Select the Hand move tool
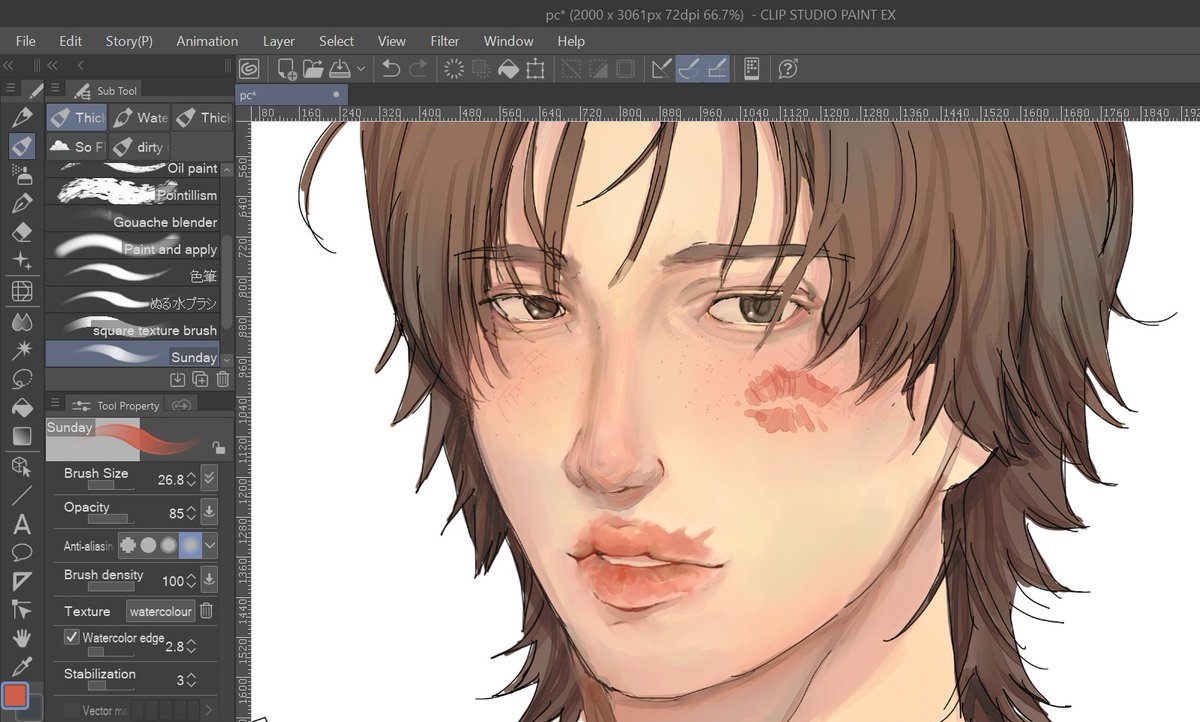The width and height of the screenshot is (1200, 722). tap(22, 638)
